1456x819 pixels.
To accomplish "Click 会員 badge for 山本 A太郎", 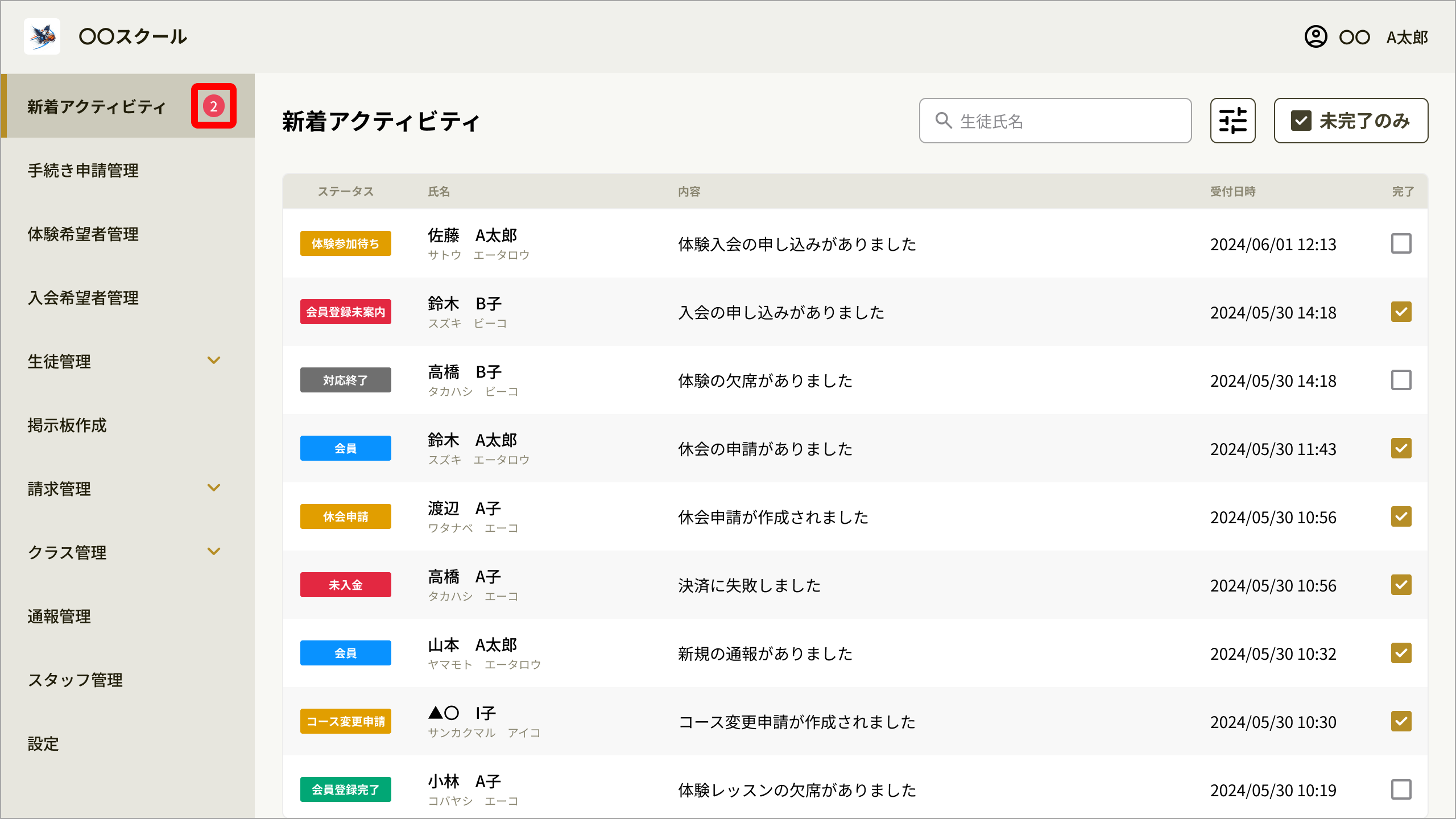I will coord(346,653).
